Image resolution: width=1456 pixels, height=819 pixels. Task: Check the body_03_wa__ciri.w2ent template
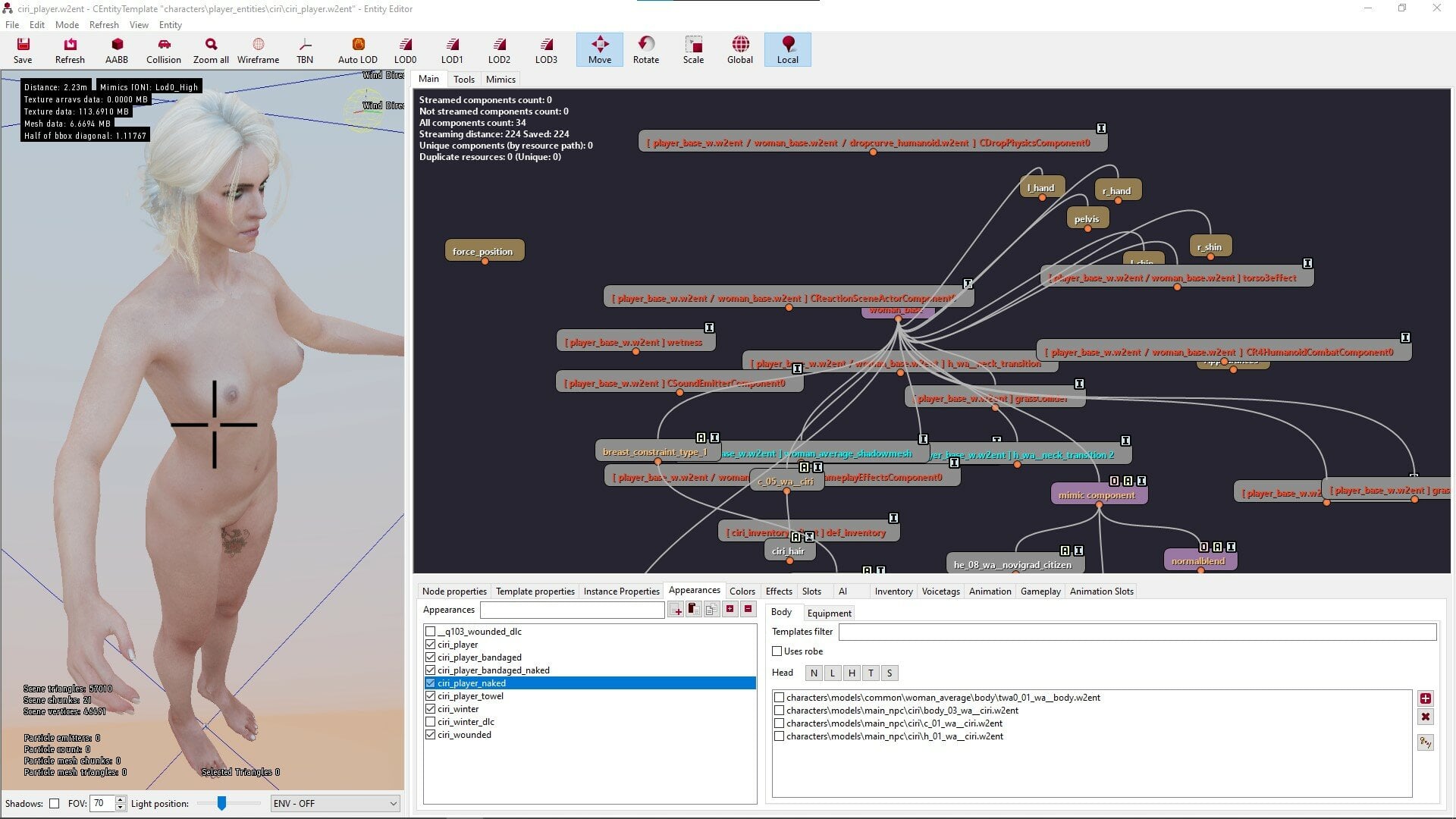[779, 710]
